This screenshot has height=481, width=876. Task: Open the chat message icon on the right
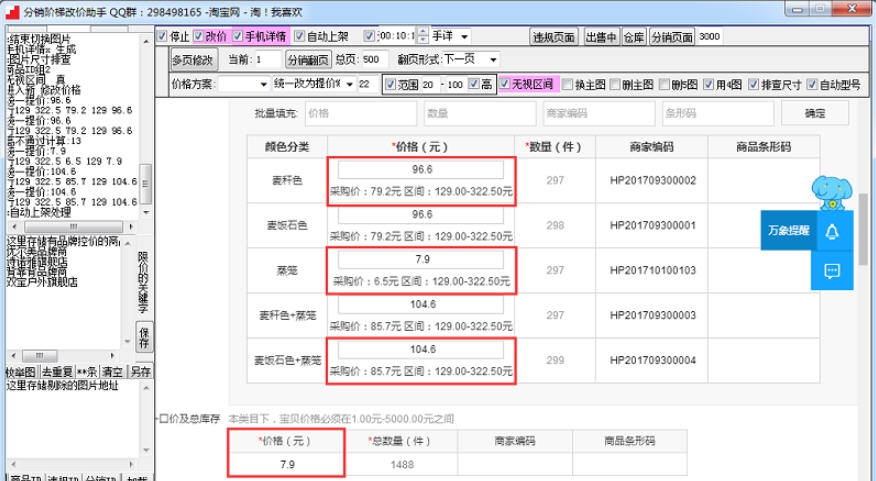[832, 272]
